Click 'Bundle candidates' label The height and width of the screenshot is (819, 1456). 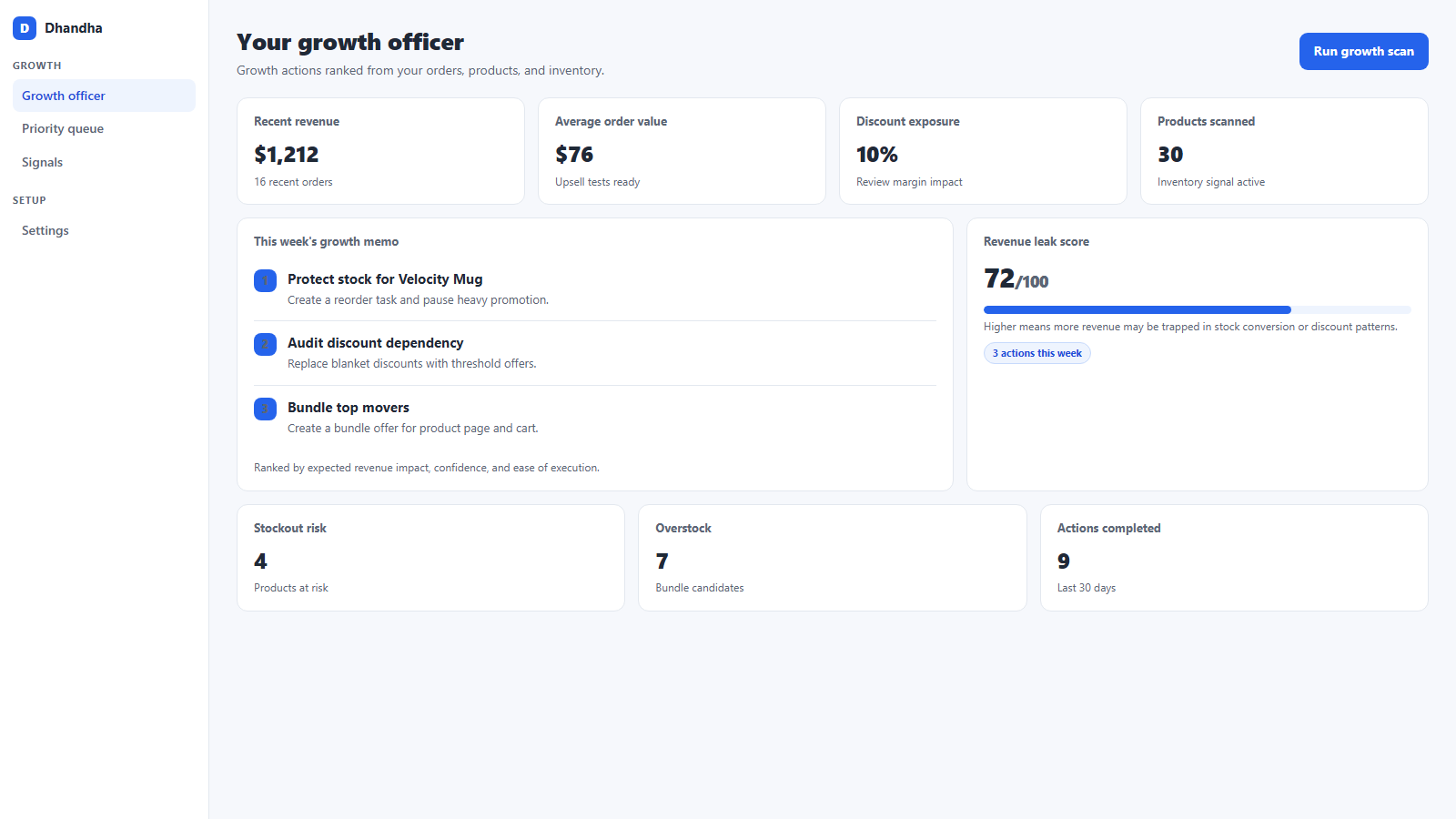700,588
